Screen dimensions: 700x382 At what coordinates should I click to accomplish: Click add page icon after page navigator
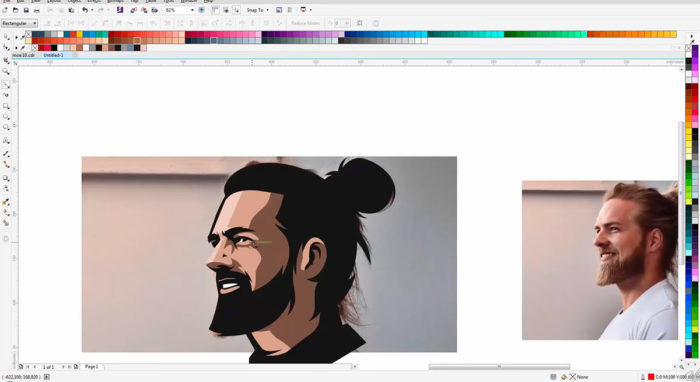tap(76, 367)
